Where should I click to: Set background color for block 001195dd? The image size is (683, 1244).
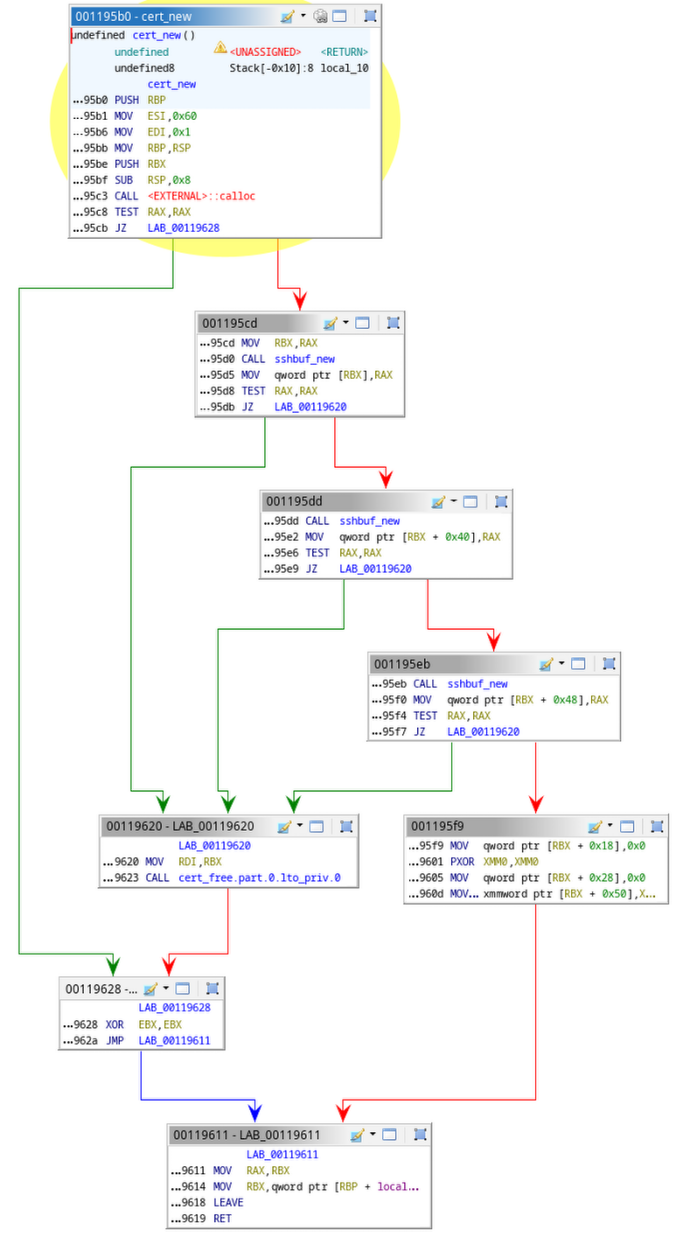click(x=438, y=501)
